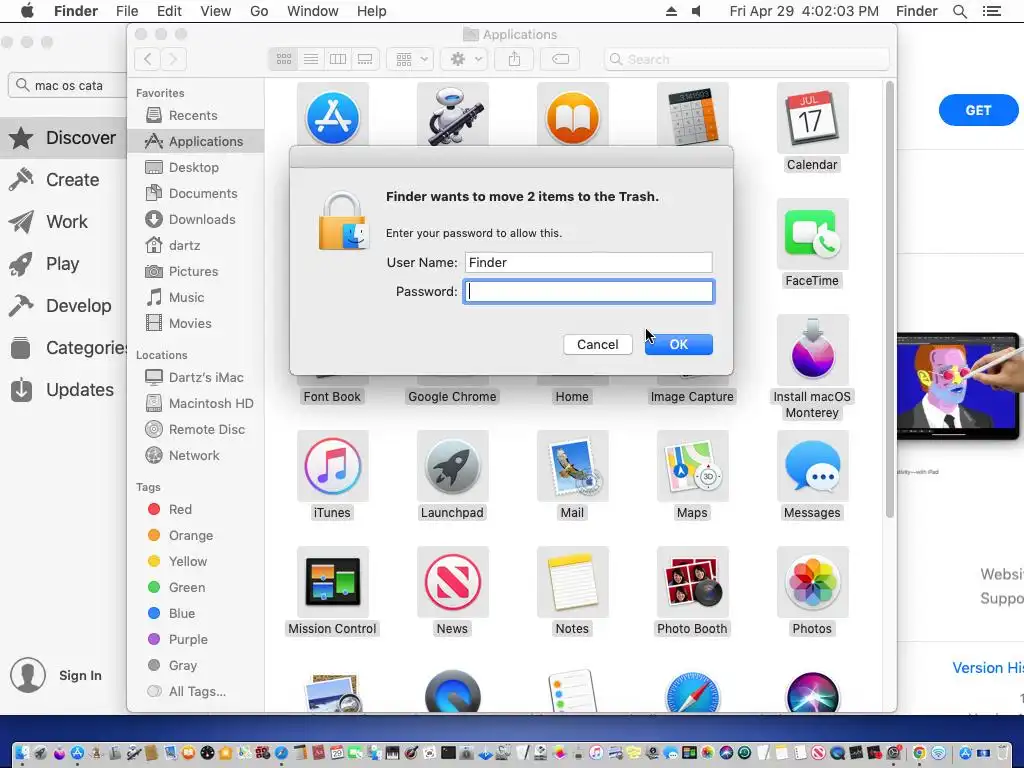Open the Messages app icon
Image resolution: width=1024 pixels, height=768 pixels.
pos(812,466)
